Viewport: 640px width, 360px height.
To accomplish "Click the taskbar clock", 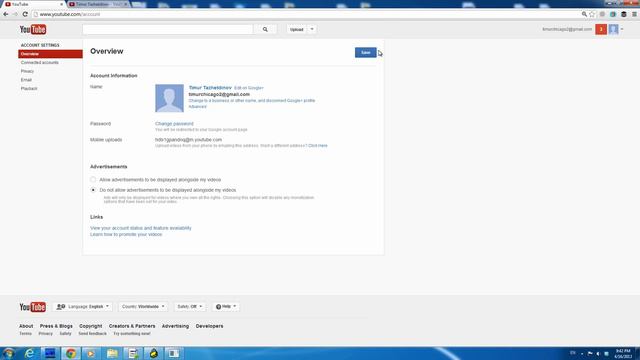I will [623, 353].
